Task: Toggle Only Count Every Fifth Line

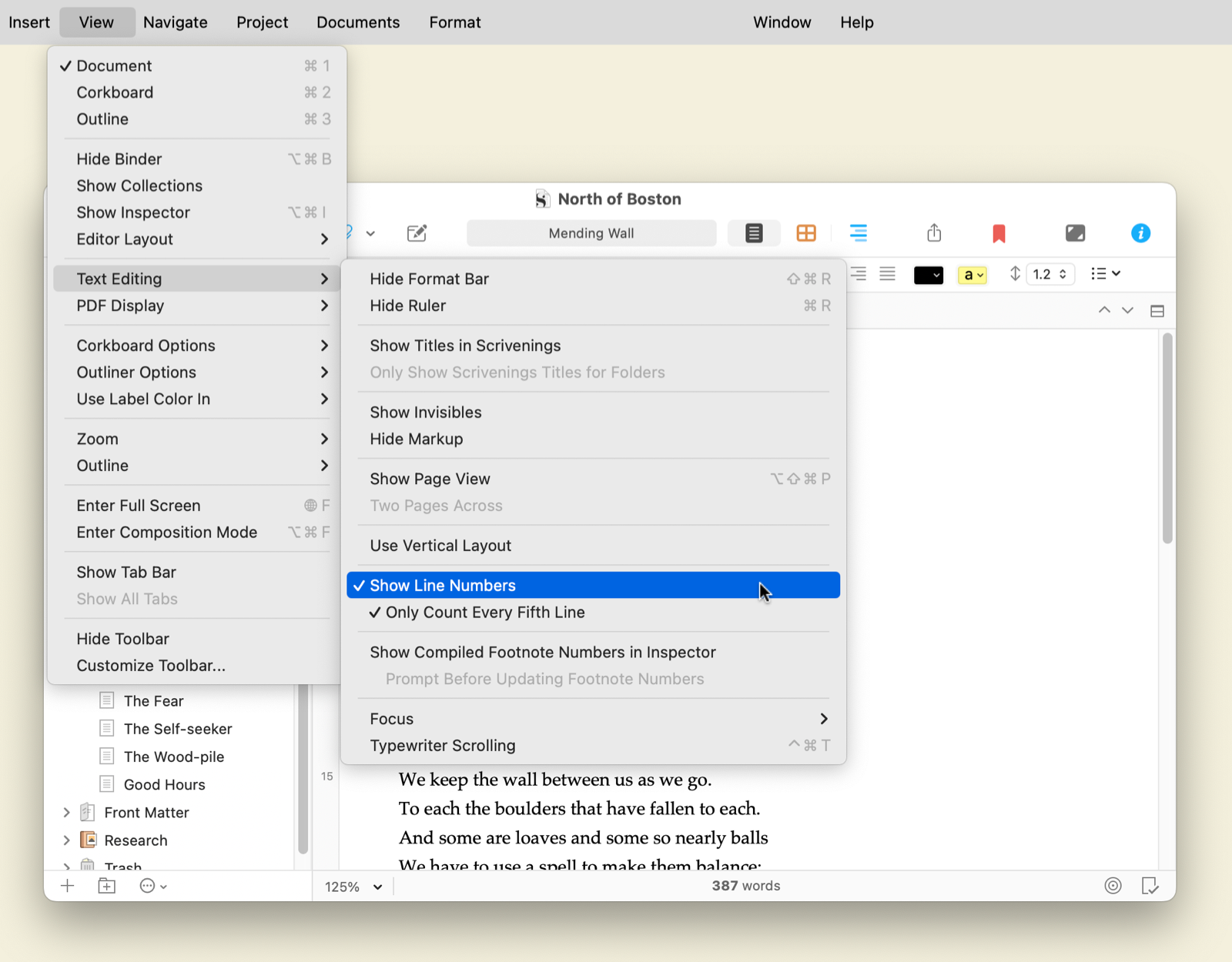Action: click(485, 613)
